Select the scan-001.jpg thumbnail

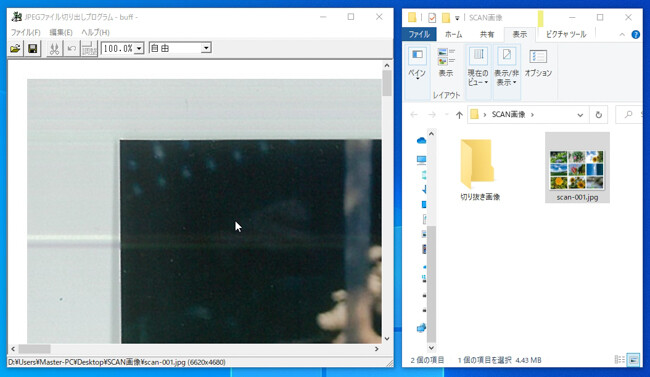577,170
